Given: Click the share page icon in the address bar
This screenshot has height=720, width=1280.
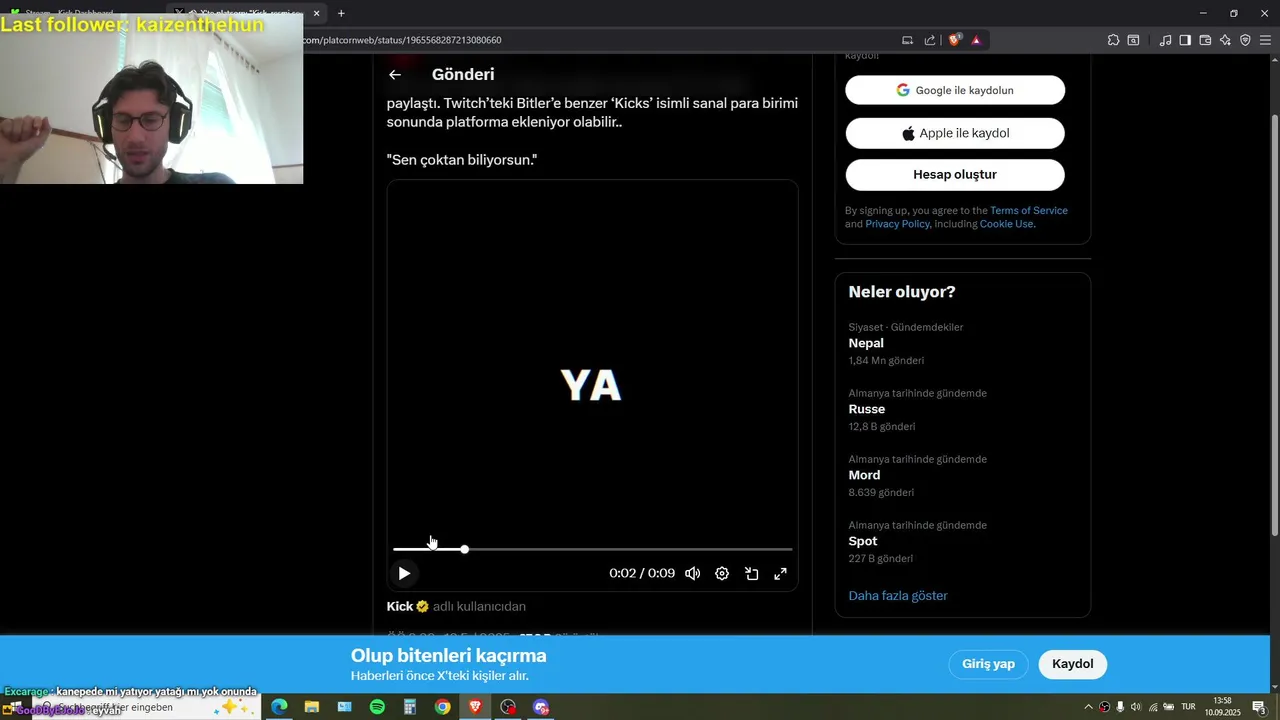Looking at the screenshot, I should [x=930, y=40].
